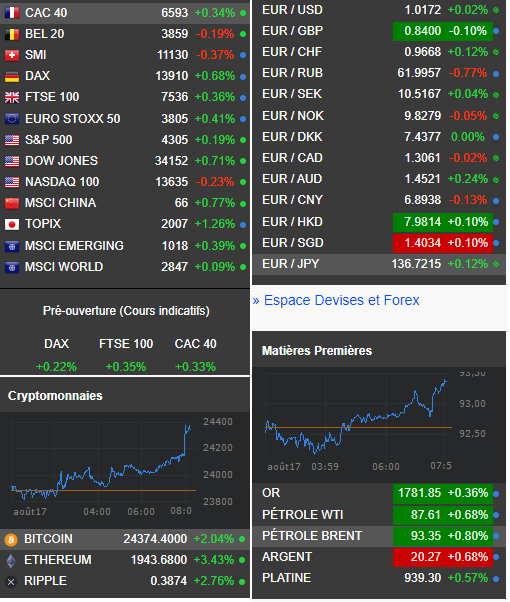Click the blue status dot on OR row
This screenshot has height=602, width=510.
(496, 494)
